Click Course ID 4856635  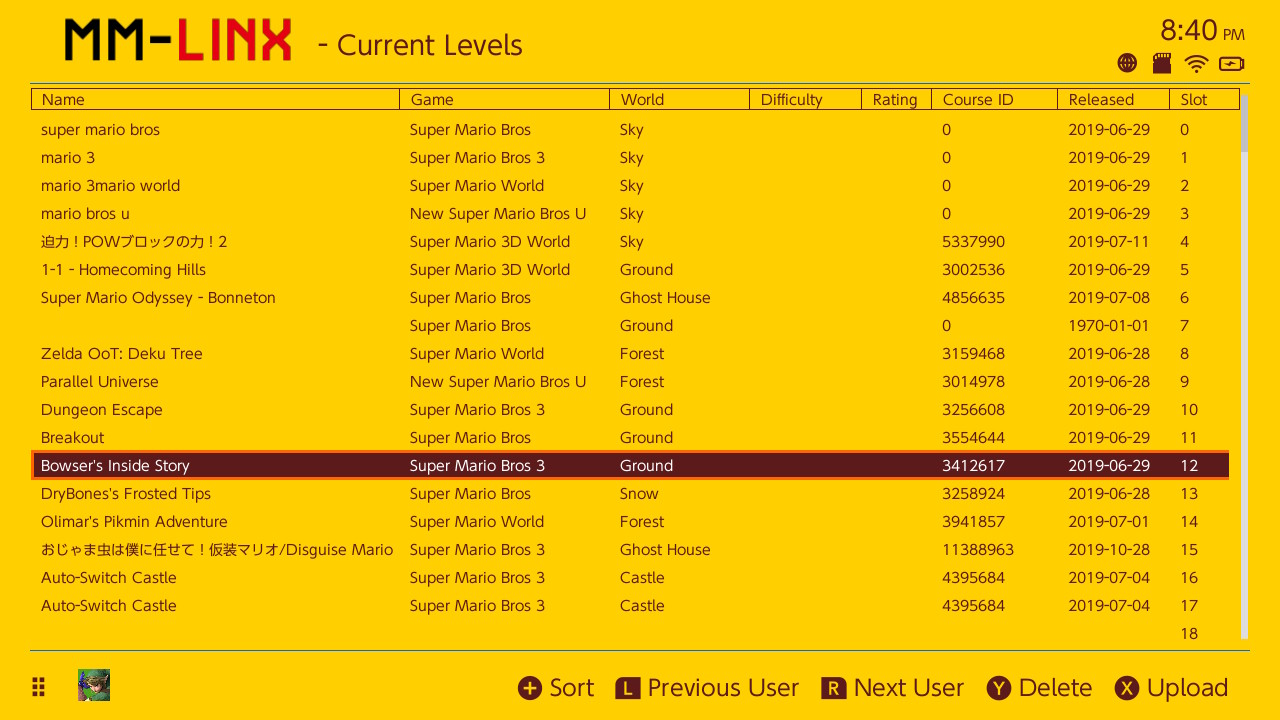coord(973,297)
